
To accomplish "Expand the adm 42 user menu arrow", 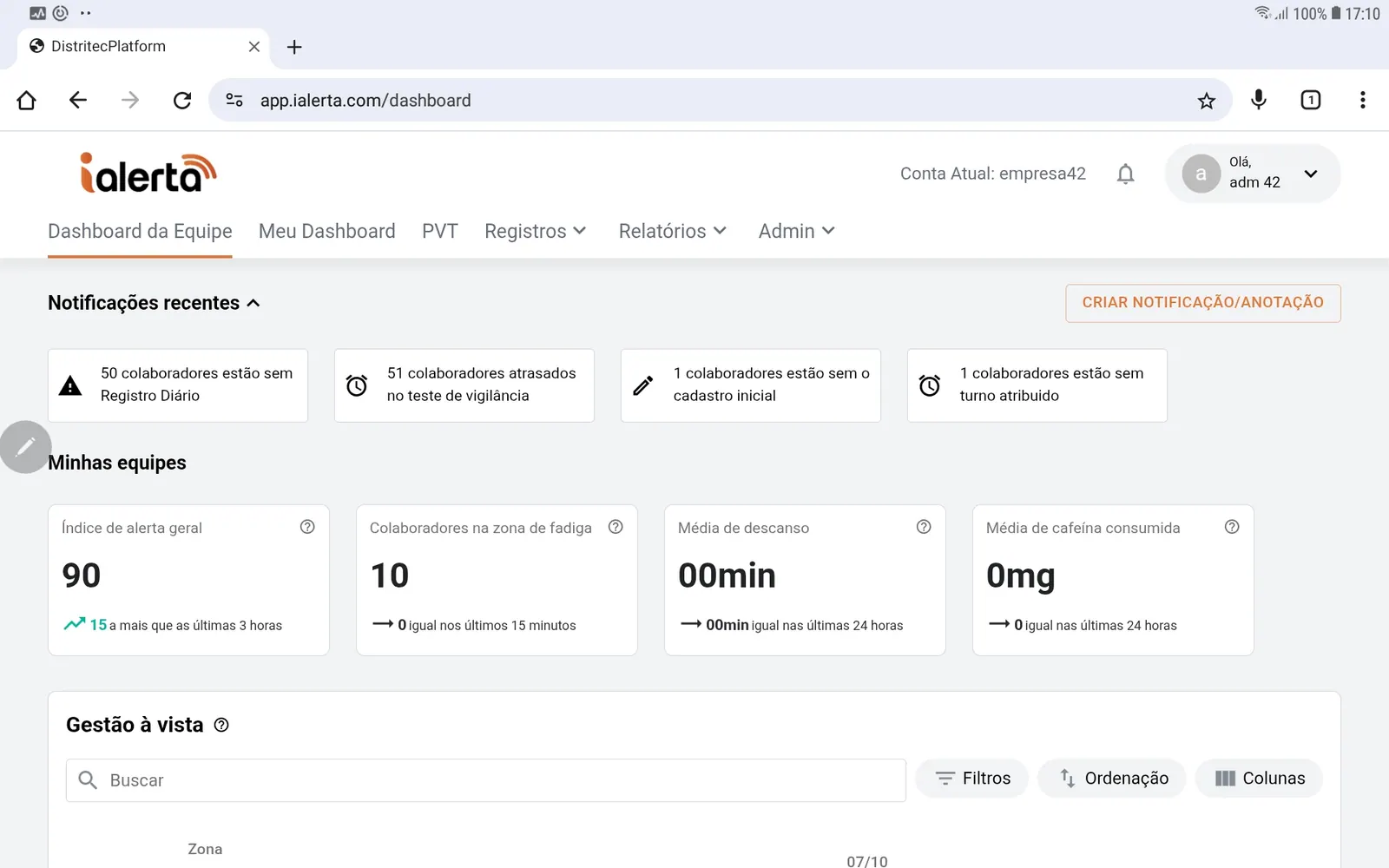I will (1311, 174).
